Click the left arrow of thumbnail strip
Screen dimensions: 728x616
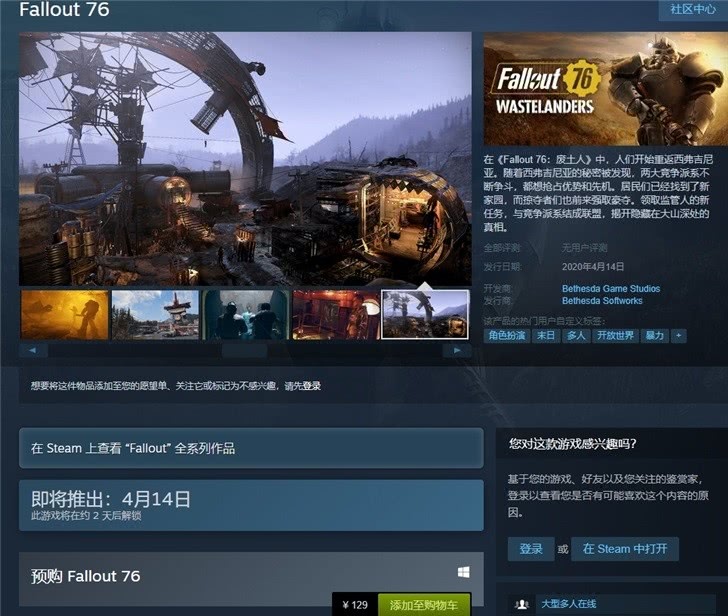[x=33, y=351]
